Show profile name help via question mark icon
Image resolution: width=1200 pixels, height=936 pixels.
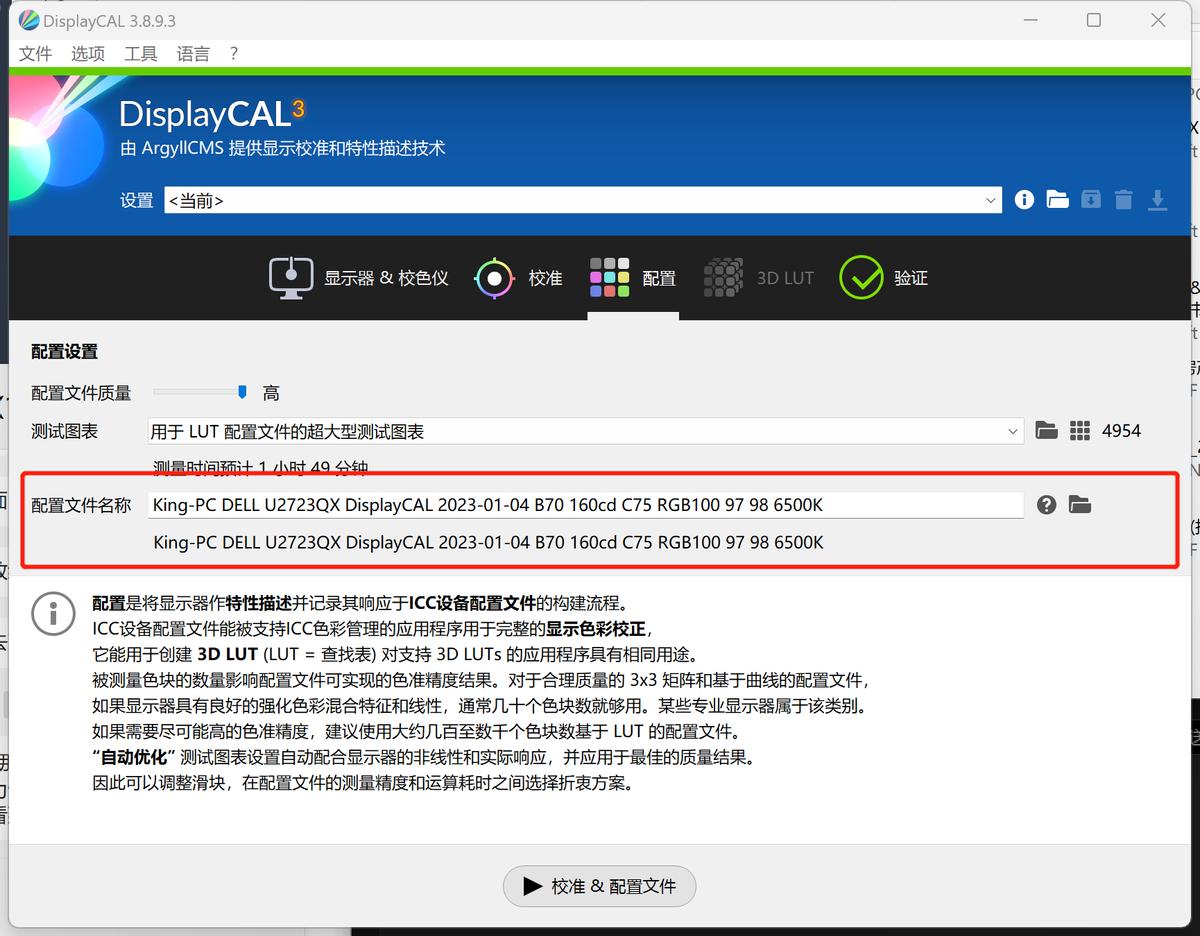pyautogui.click(x=1046, y=505)
